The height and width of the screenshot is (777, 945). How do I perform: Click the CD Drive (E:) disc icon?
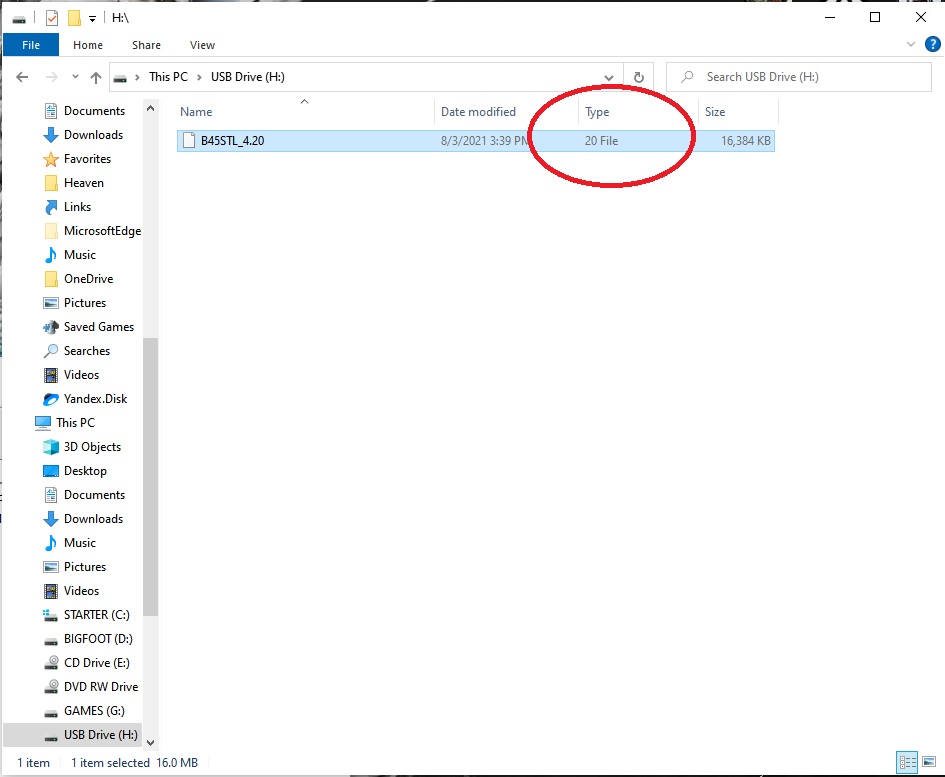[51, 663]
